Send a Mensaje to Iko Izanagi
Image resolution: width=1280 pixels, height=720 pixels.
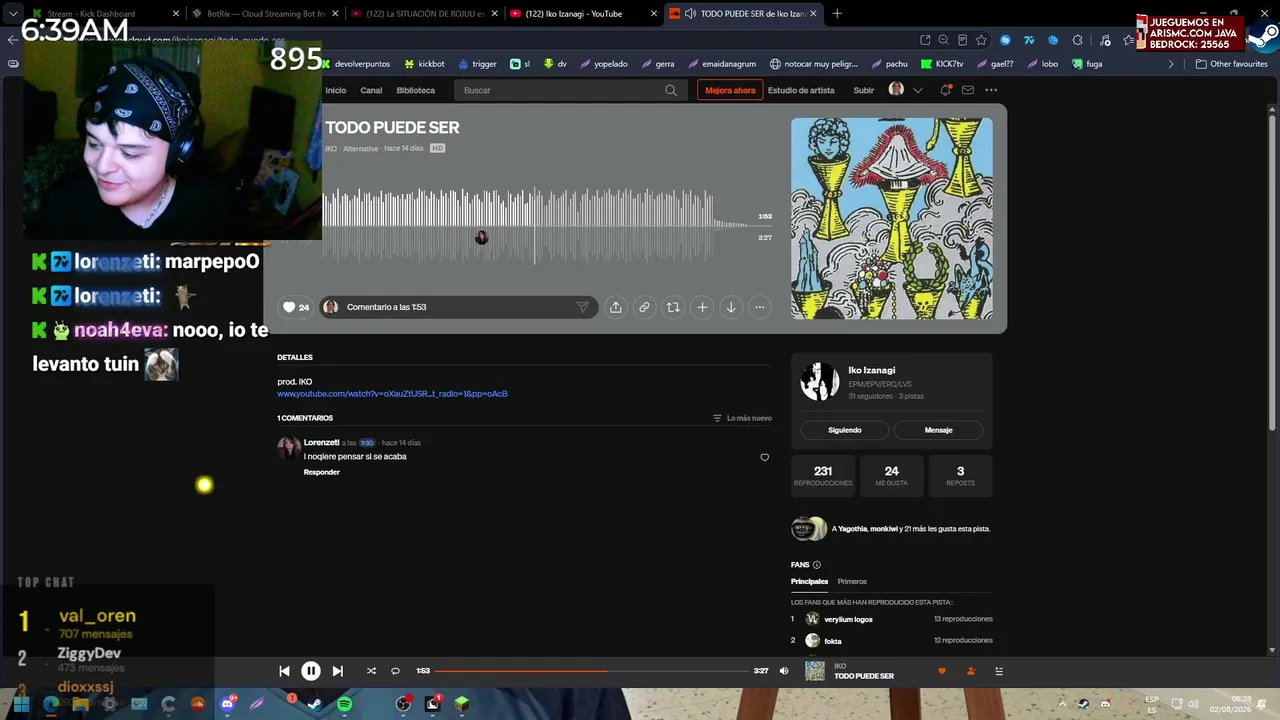[938, 430]
